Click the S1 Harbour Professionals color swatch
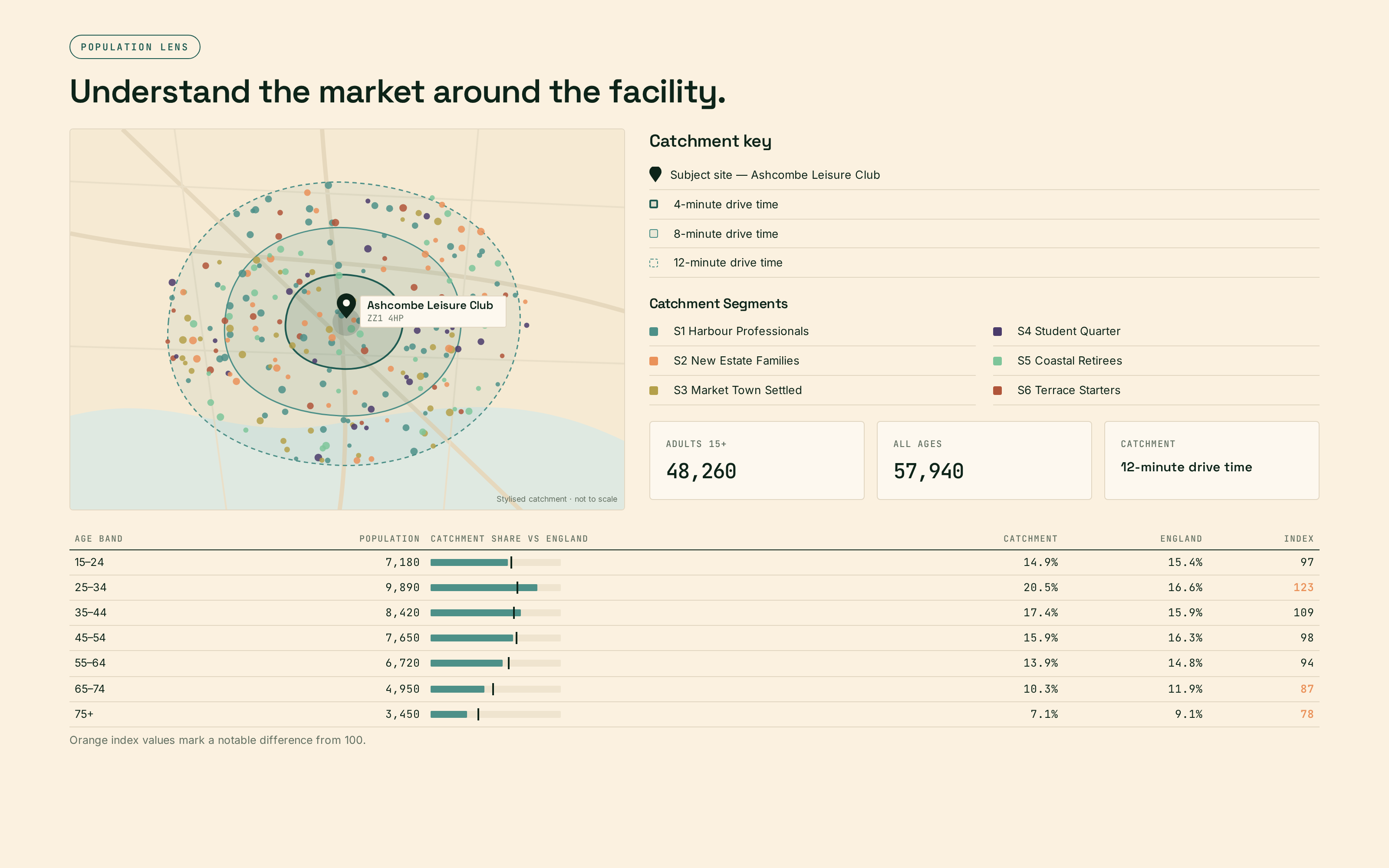 pyautogui.click(x=654, y=331)
